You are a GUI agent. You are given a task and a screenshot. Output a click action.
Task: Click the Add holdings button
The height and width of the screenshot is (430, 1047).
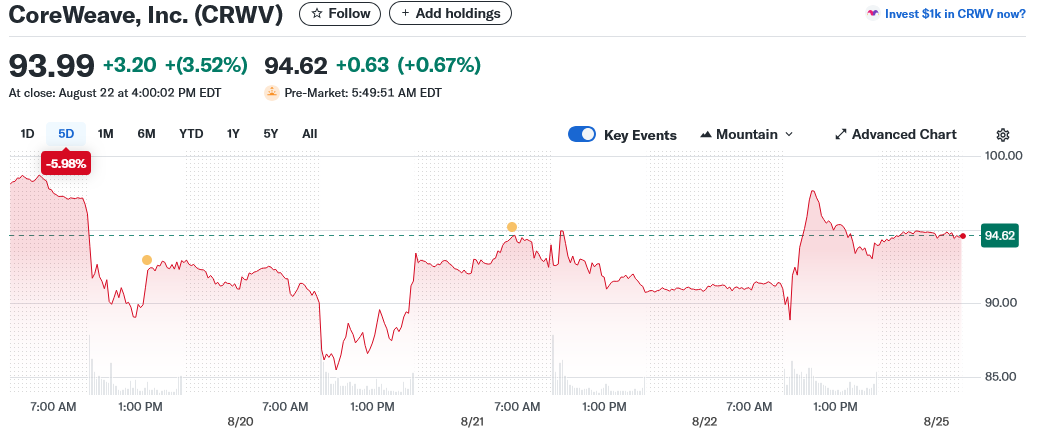tap(450, 13)
